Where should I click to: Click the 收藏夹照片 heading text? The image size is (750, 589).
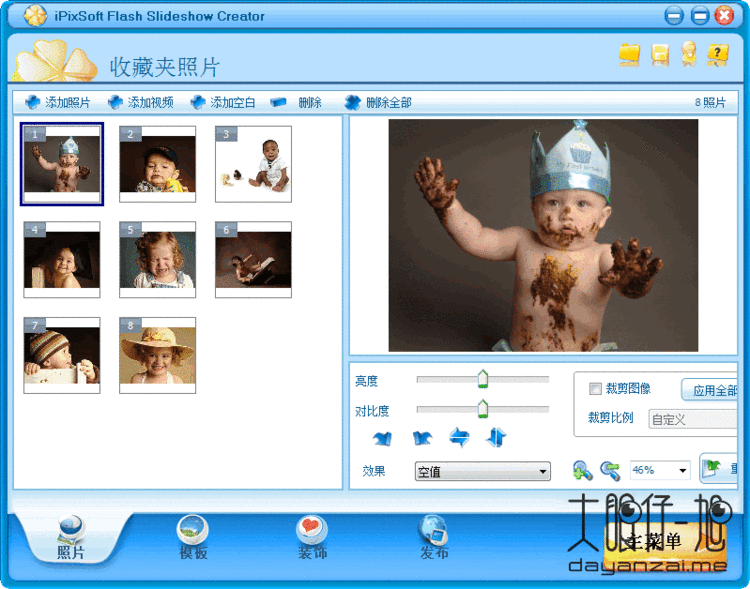[165, 67]
